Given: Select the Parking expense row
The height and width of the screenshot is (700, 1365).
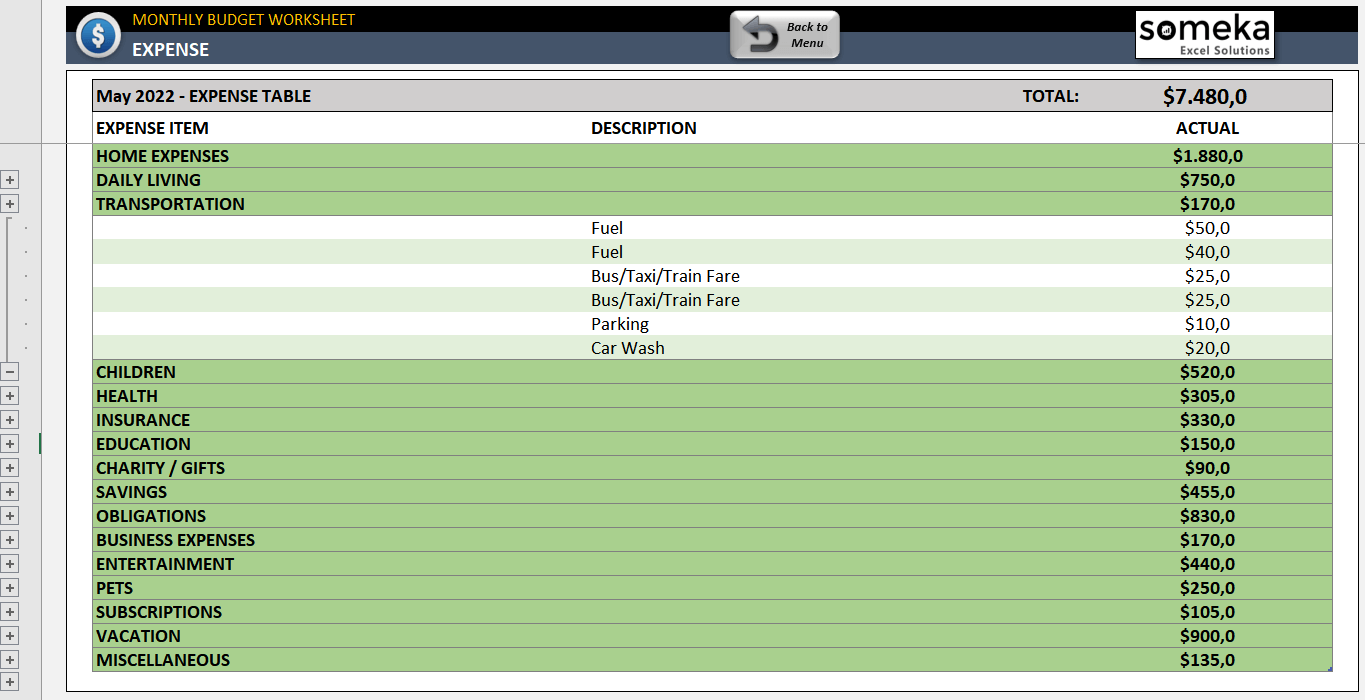Looking at the screenshot, I should 620,323.
